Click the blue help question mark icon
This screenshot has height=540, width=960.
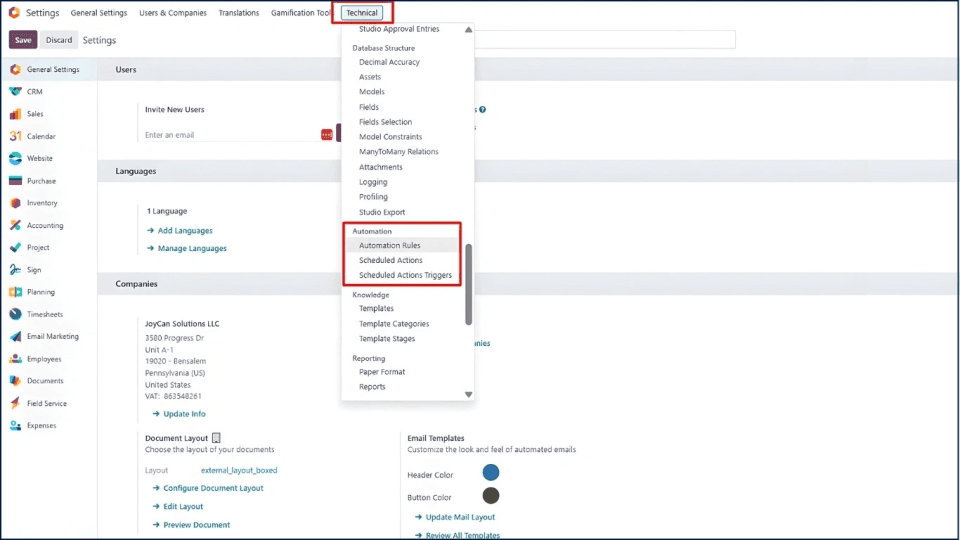pos(482,110)
